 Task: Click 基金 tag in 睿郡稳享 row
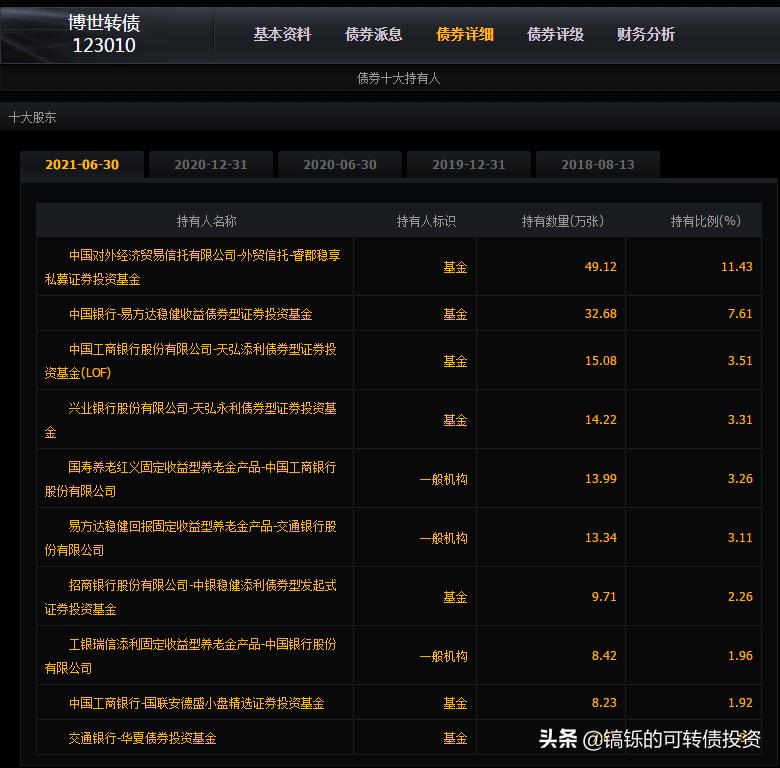tap(455, 267)
